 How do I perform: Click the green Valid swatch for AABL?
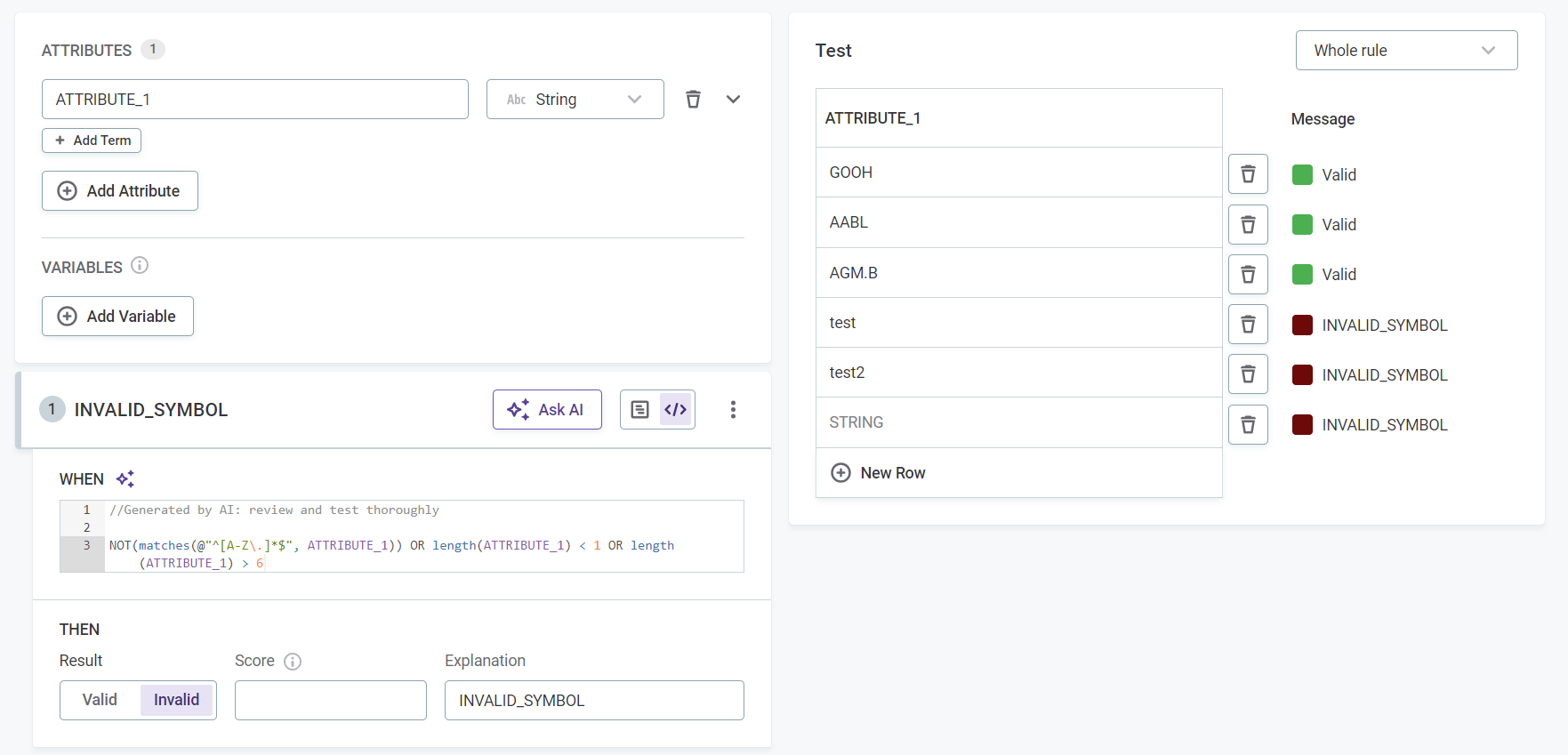[1302, 225]
